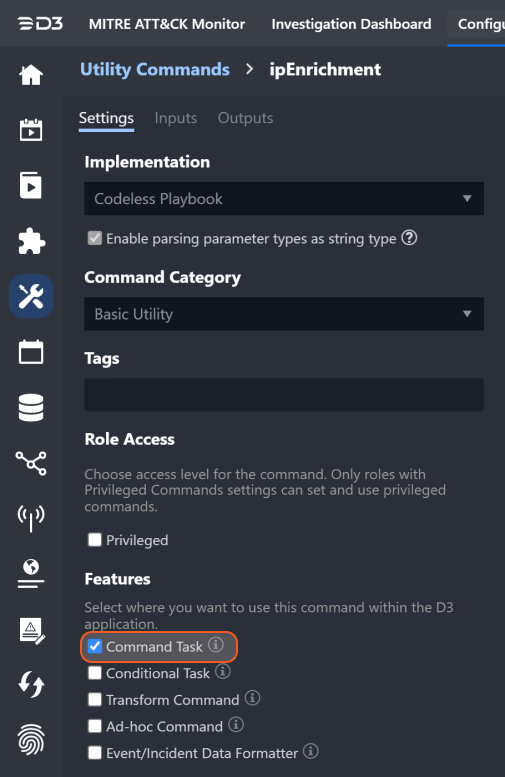Image resolution: width=505 pixels, height=777 pixels.
Task: Enable the Privileged checkbox
Action: pos(95,540)
